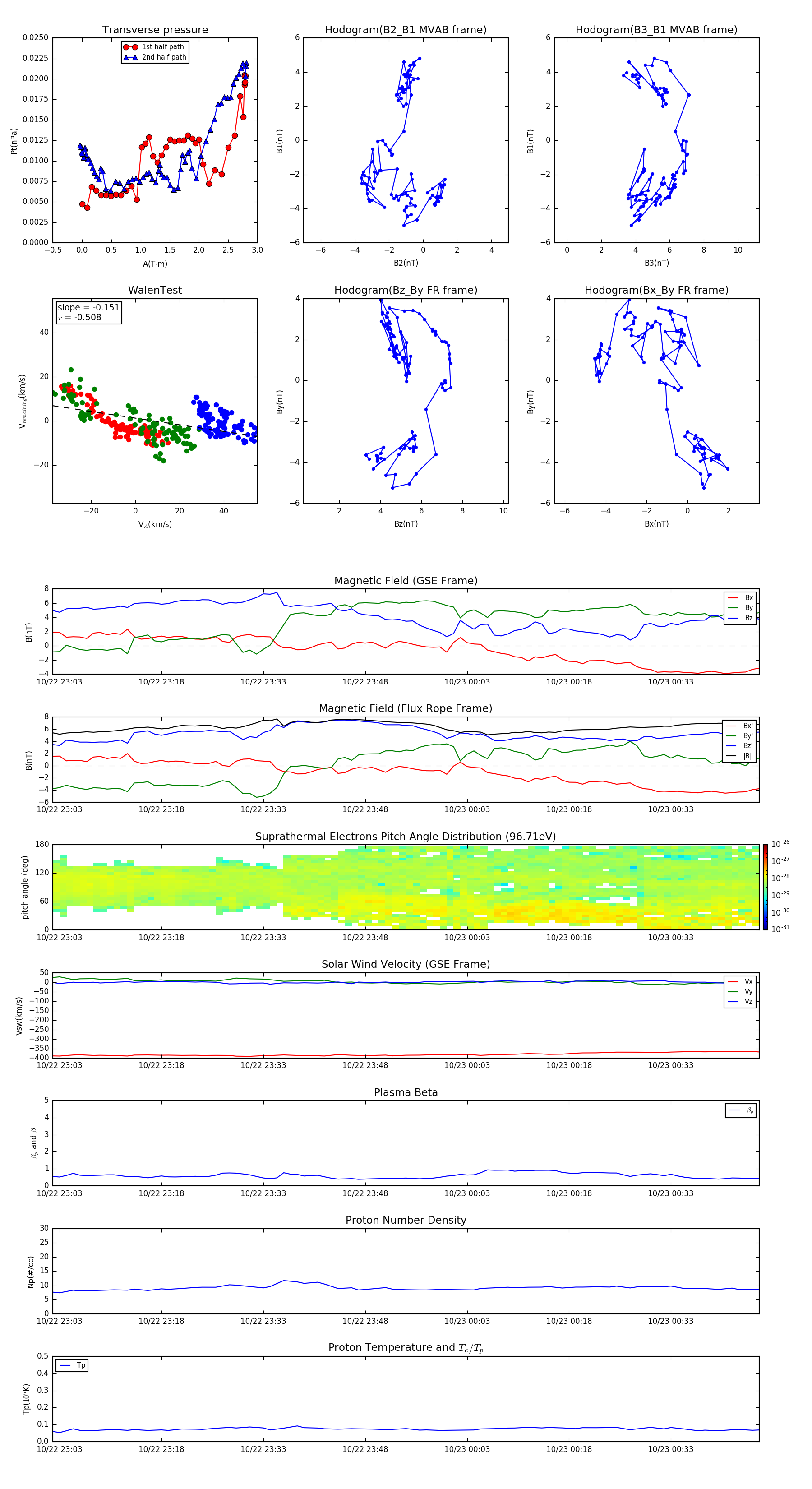Click '10/23 00:03' tick under Plasma Beta
Screen dimensions: 812x1489
point(467,1193)
